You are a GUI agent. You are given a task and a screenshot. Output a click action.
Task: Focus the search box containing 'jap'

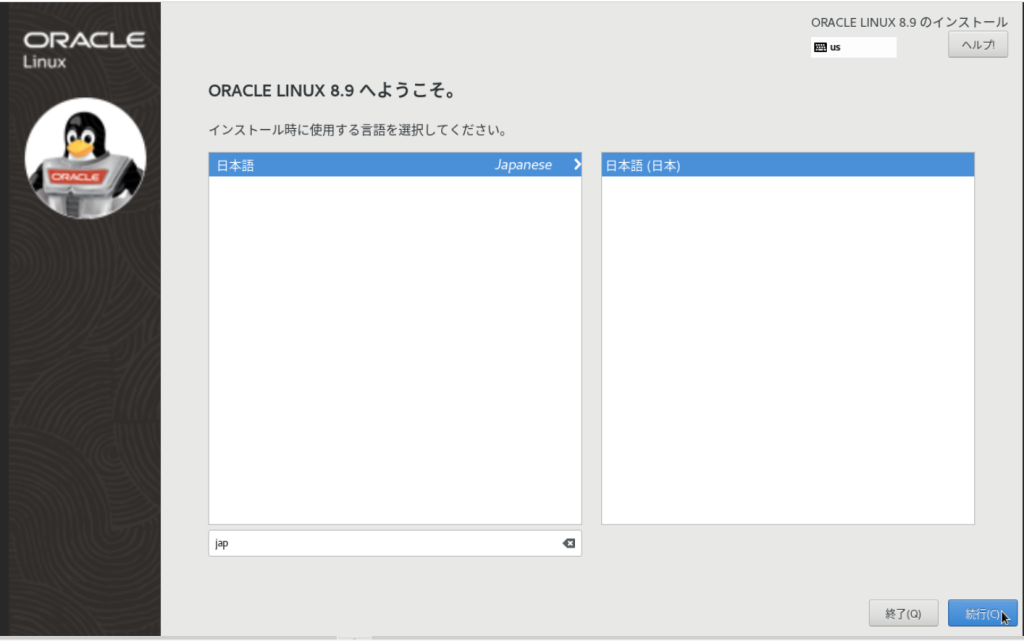(380, 543)
